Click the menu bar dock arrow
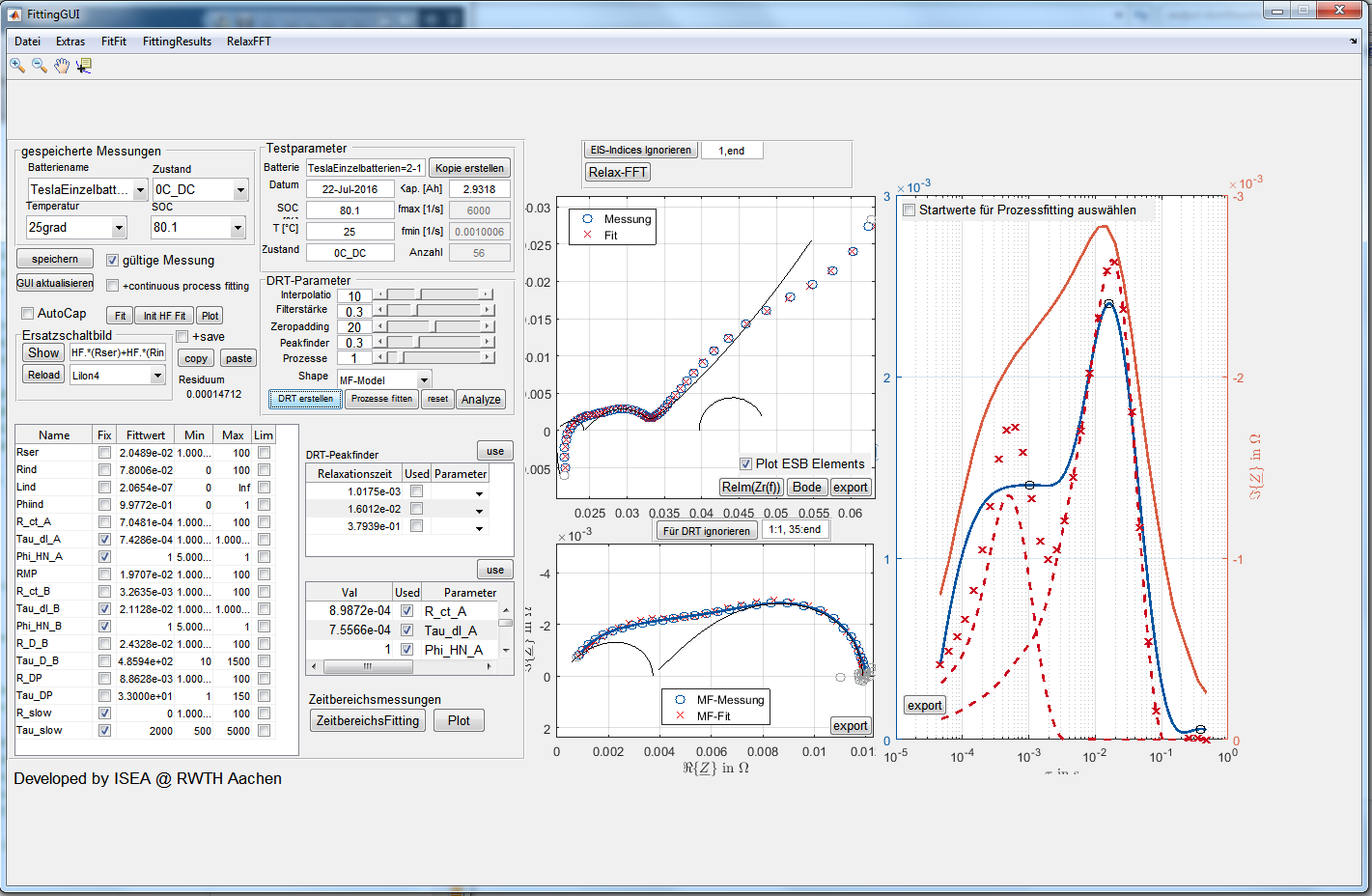 [x=1353, y=42]
